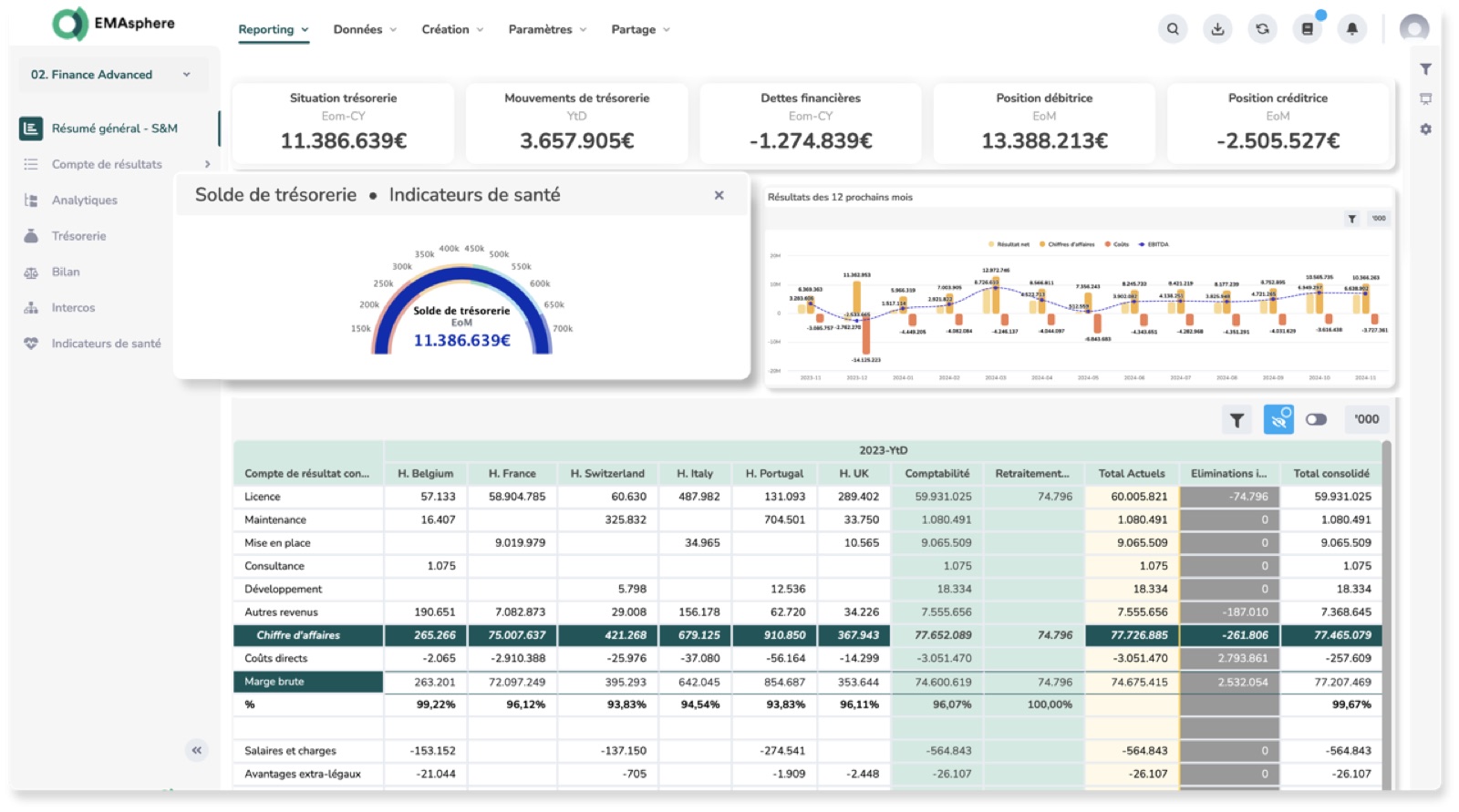Open the user avatar profile

tap(1414, 29)
